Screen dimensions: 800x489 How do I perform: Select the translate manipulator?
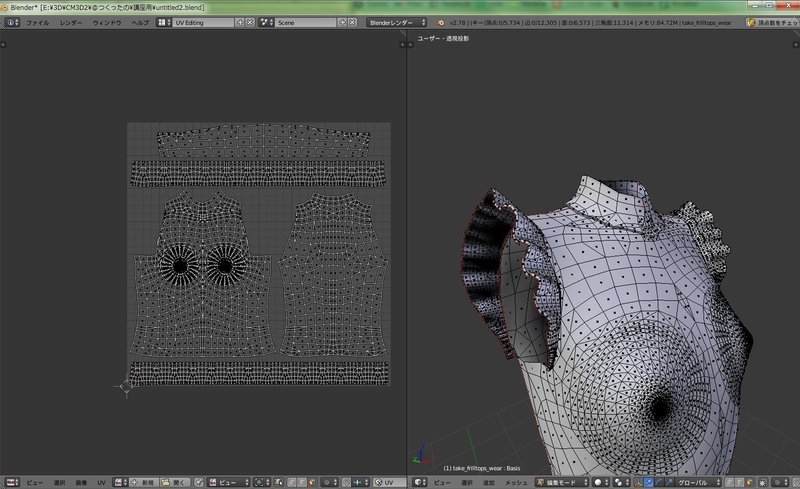coord(648,482)
